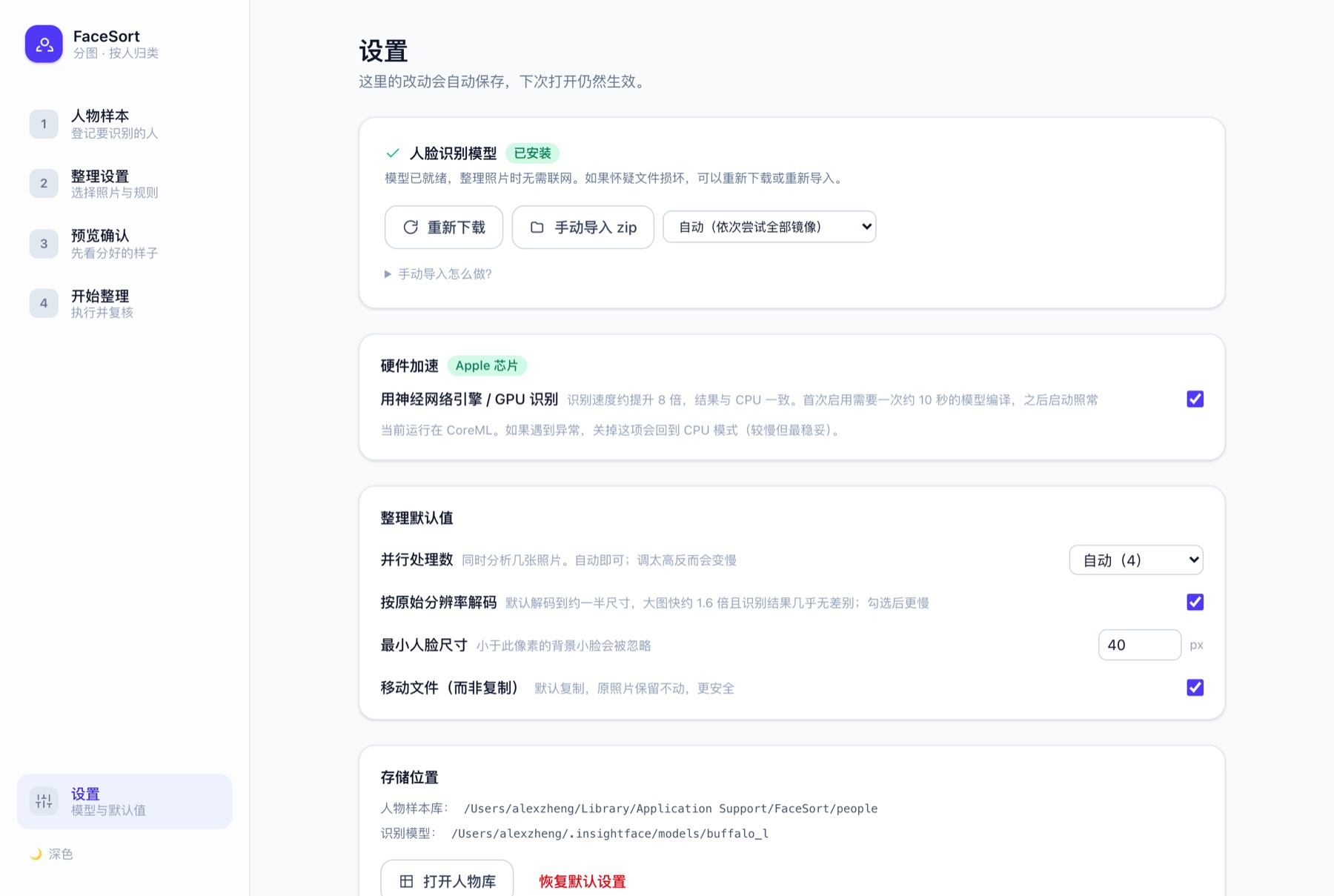Click the people library path text
The height and width of the screenshot is (896, 1334).
671,809
